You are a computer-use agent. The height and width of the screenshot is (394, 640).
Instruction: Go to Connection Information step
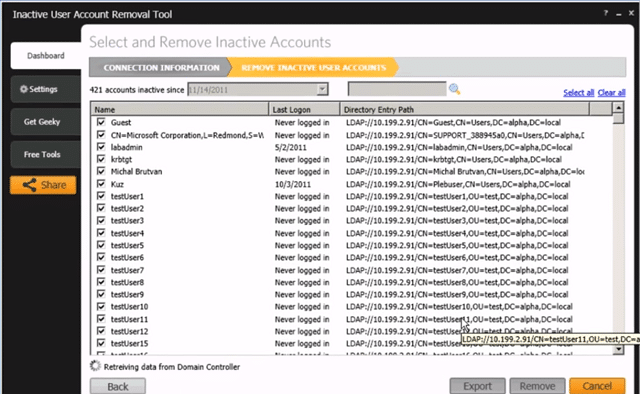[161, 67]
